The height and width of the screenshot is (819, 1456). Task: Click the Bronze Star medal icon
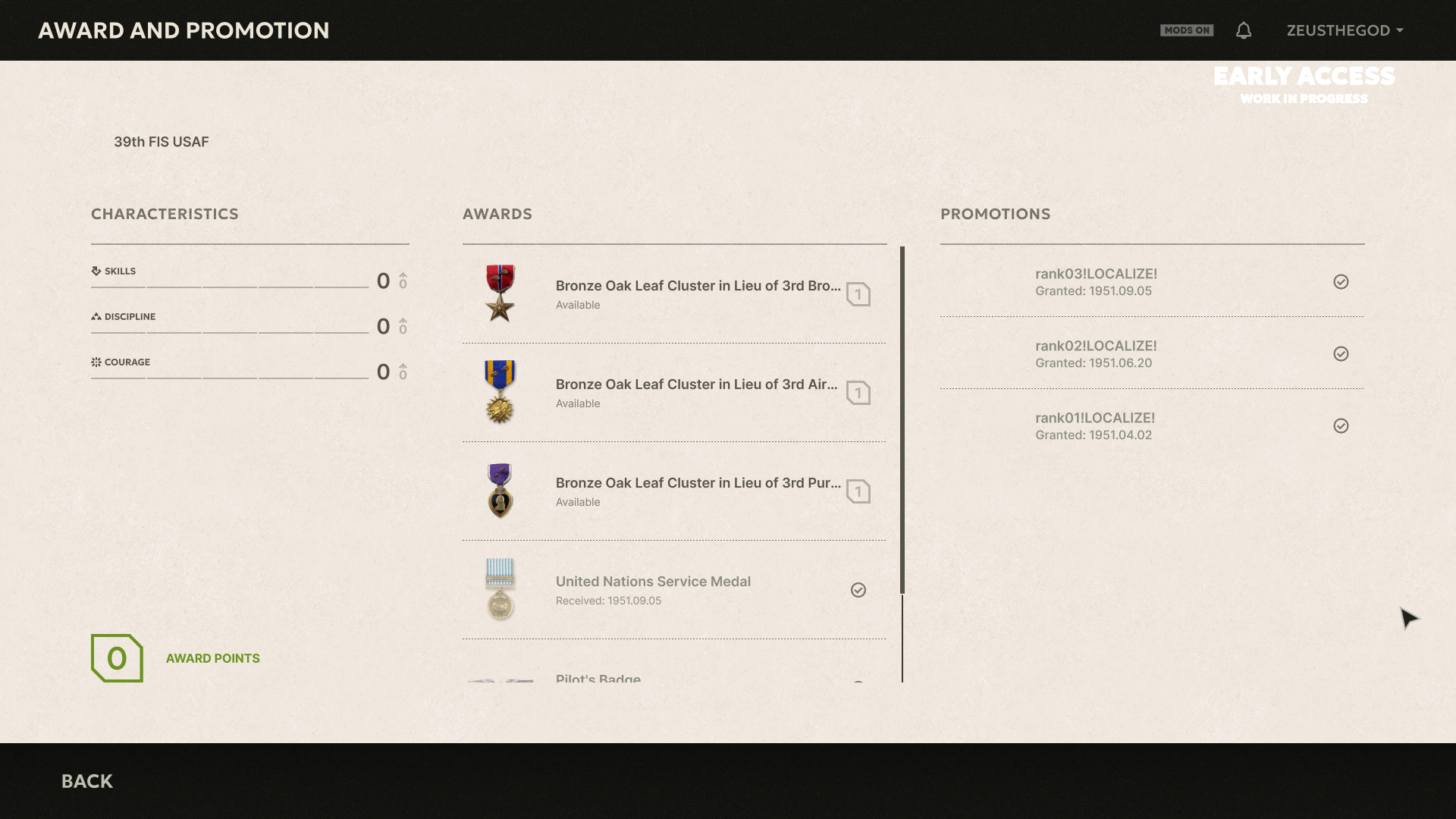(x=500, y=293)
